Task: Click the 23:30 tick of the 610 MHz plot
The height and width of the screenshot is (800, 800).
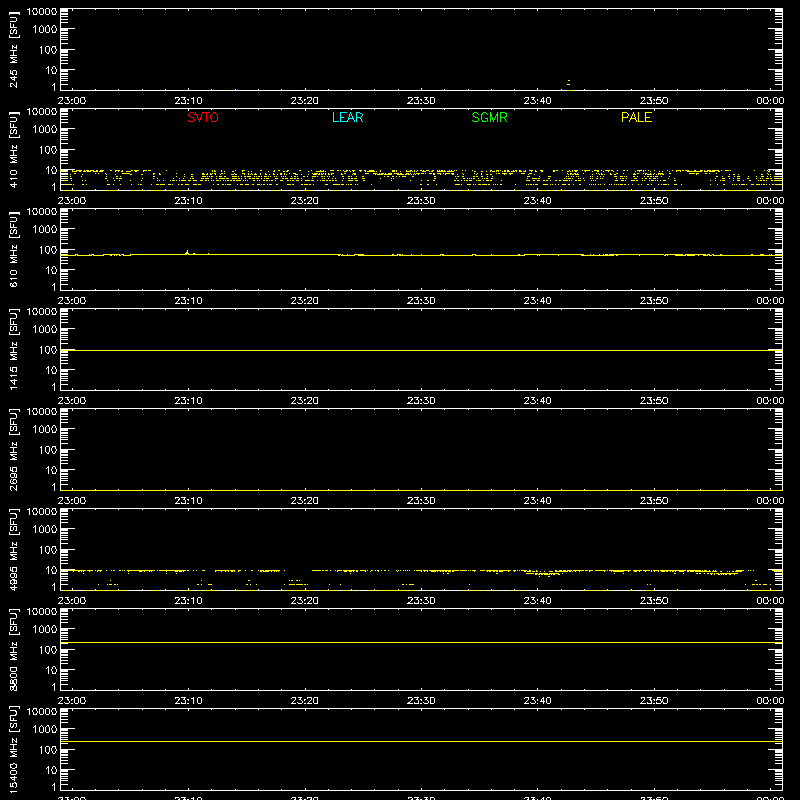Action: pyautogui.click(x=421, y=301)
